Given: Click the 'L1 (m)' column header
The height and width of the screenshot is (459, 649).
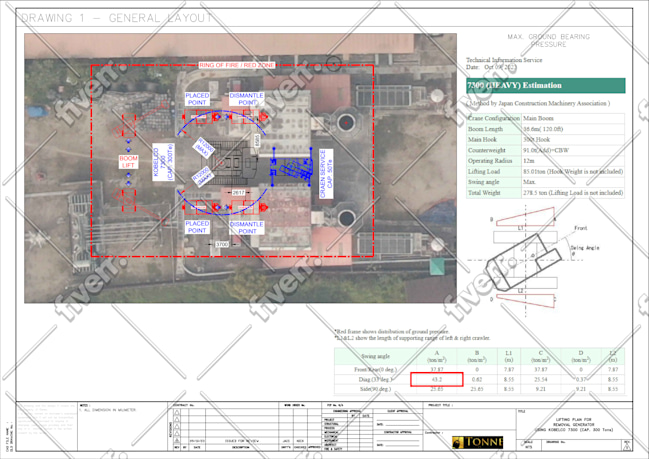Looking at the screenshot, I should pyautogui.click(x=509, y=356).
